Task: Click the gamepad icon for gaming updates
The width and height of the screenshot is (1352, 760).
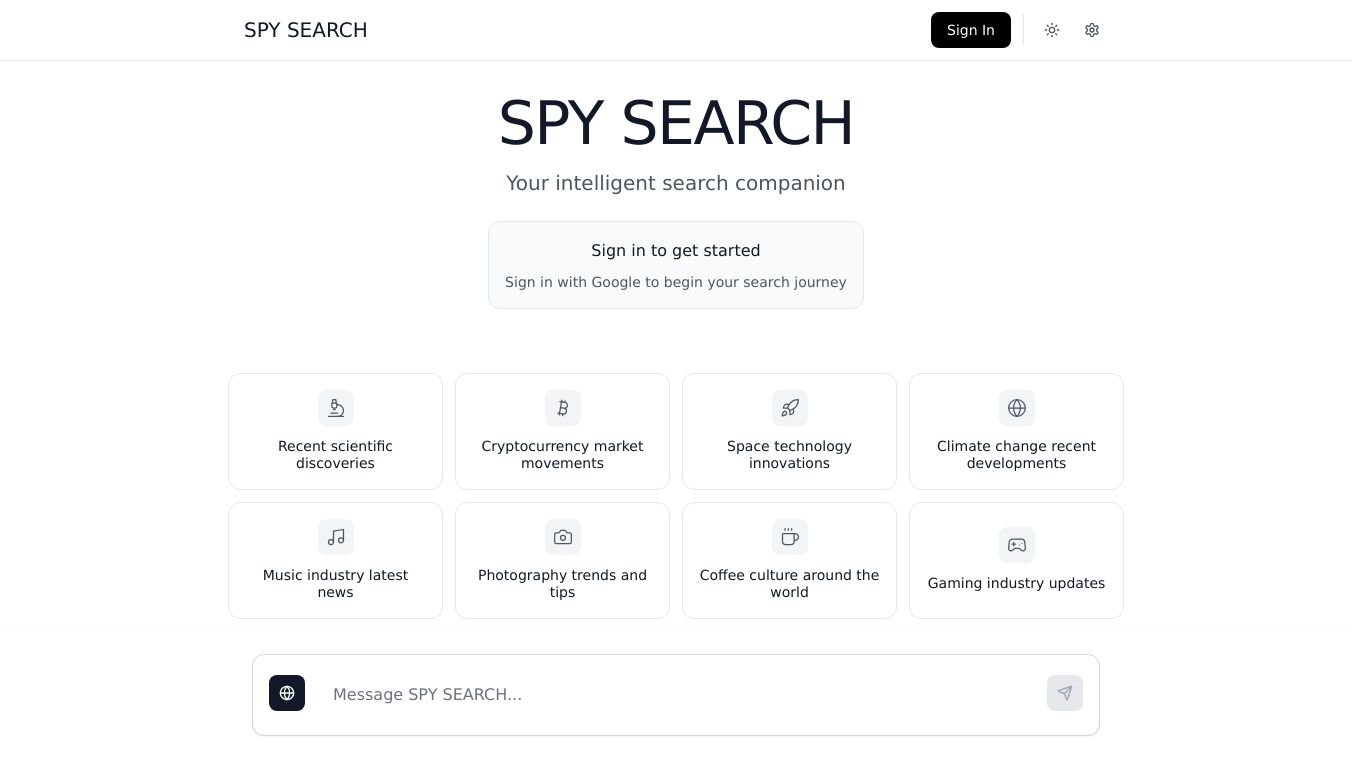Action: [1017, 545]
